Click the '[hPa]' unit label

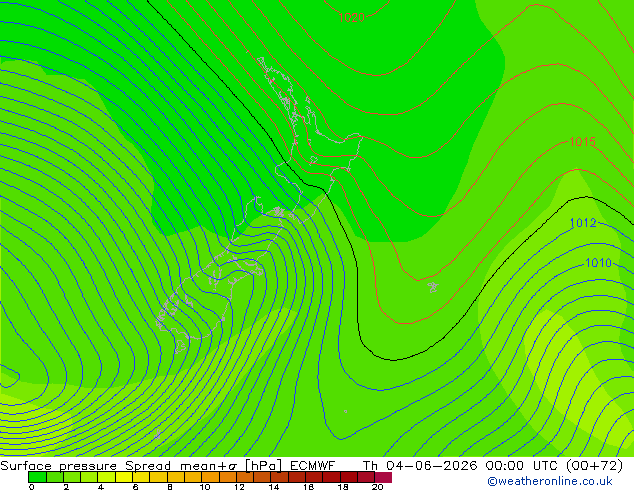(x=264, y=466)
